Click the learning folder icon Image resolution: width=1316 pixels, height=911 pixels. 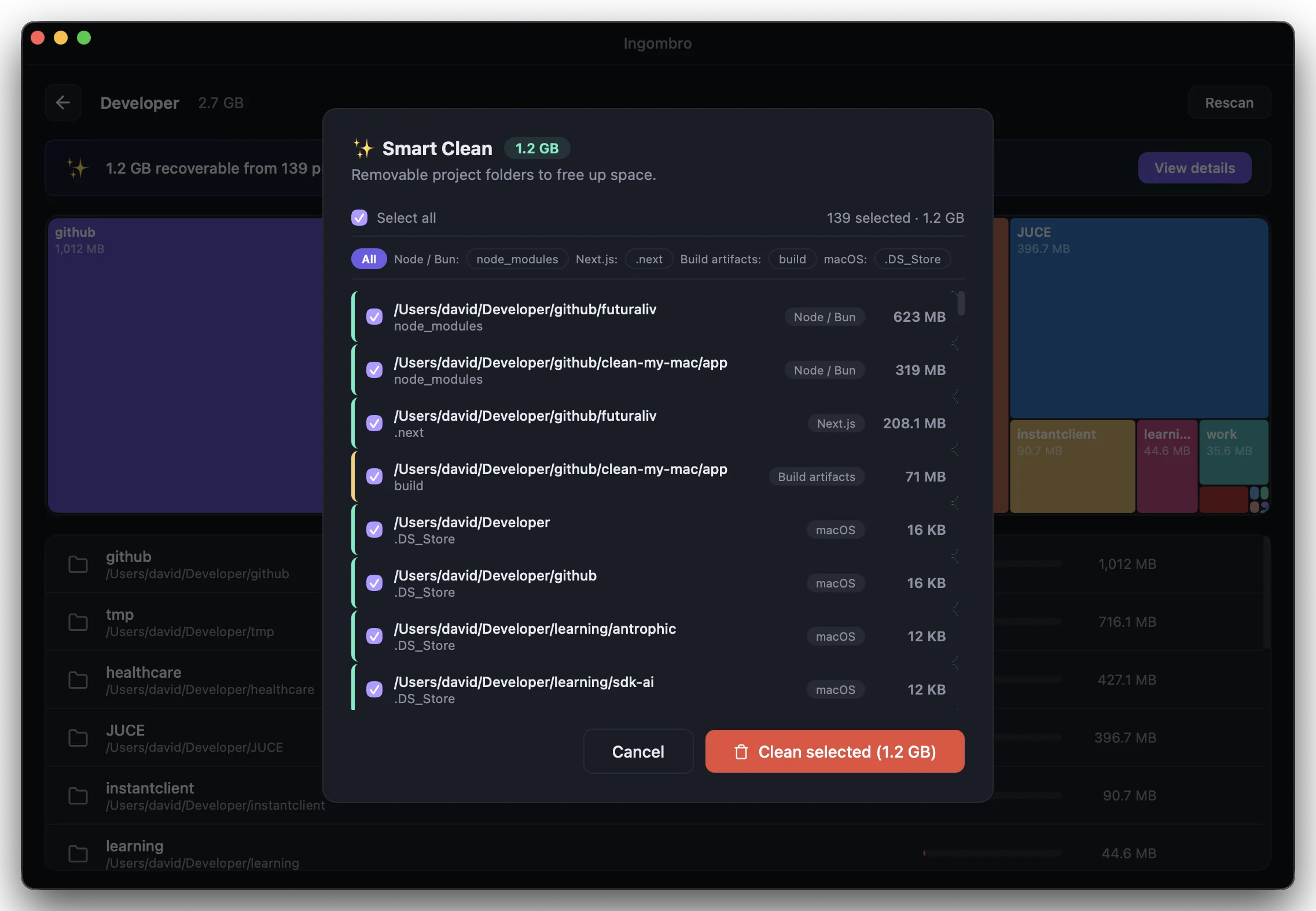click(x=78, y=854)
